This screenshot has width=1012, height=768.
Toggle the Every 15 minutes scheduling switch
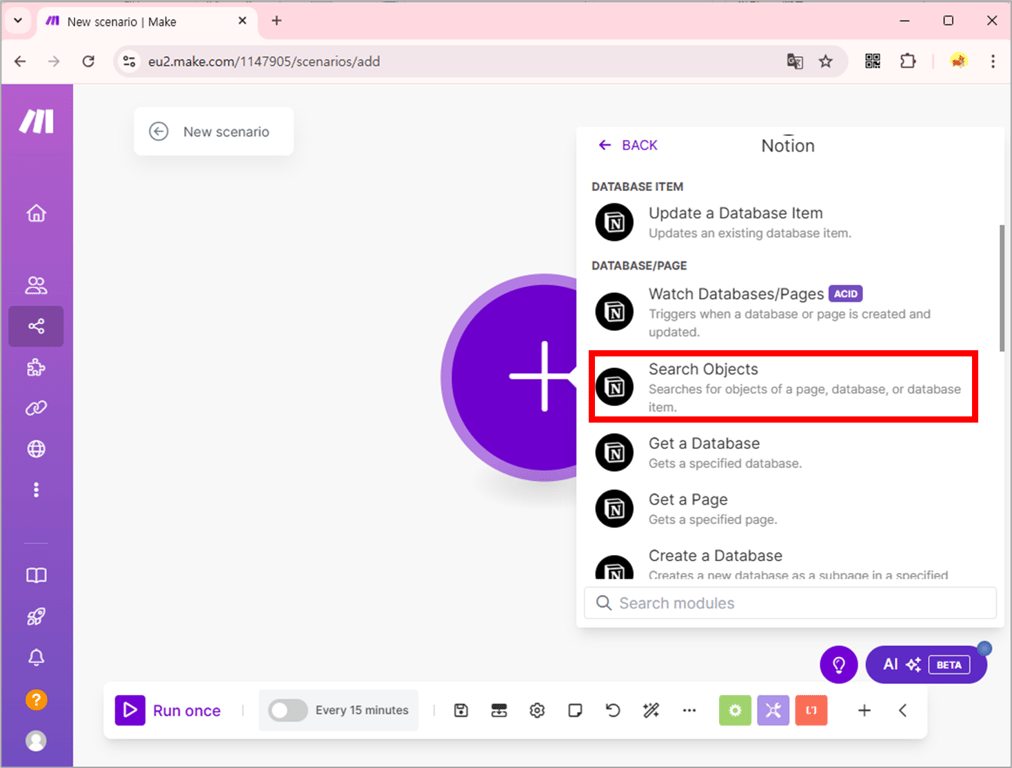(287, 710)
